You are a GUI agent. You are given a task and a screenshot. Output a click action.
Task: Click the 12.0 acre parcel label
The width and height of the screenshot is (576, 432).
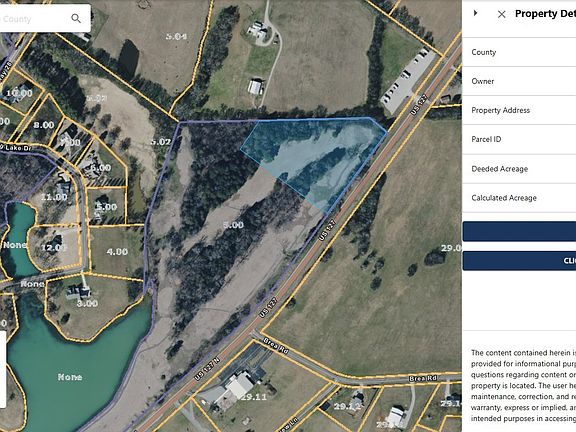(x=54, y=248)
